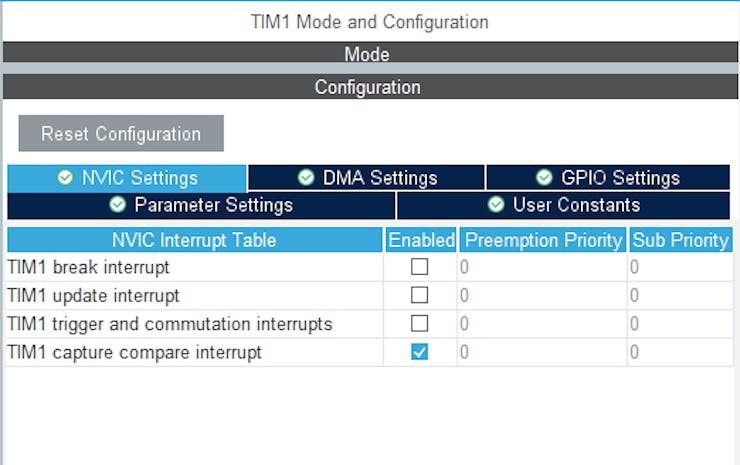Click the DMA Settings green check icon
The image size is (740, 465).
point(306,178)
